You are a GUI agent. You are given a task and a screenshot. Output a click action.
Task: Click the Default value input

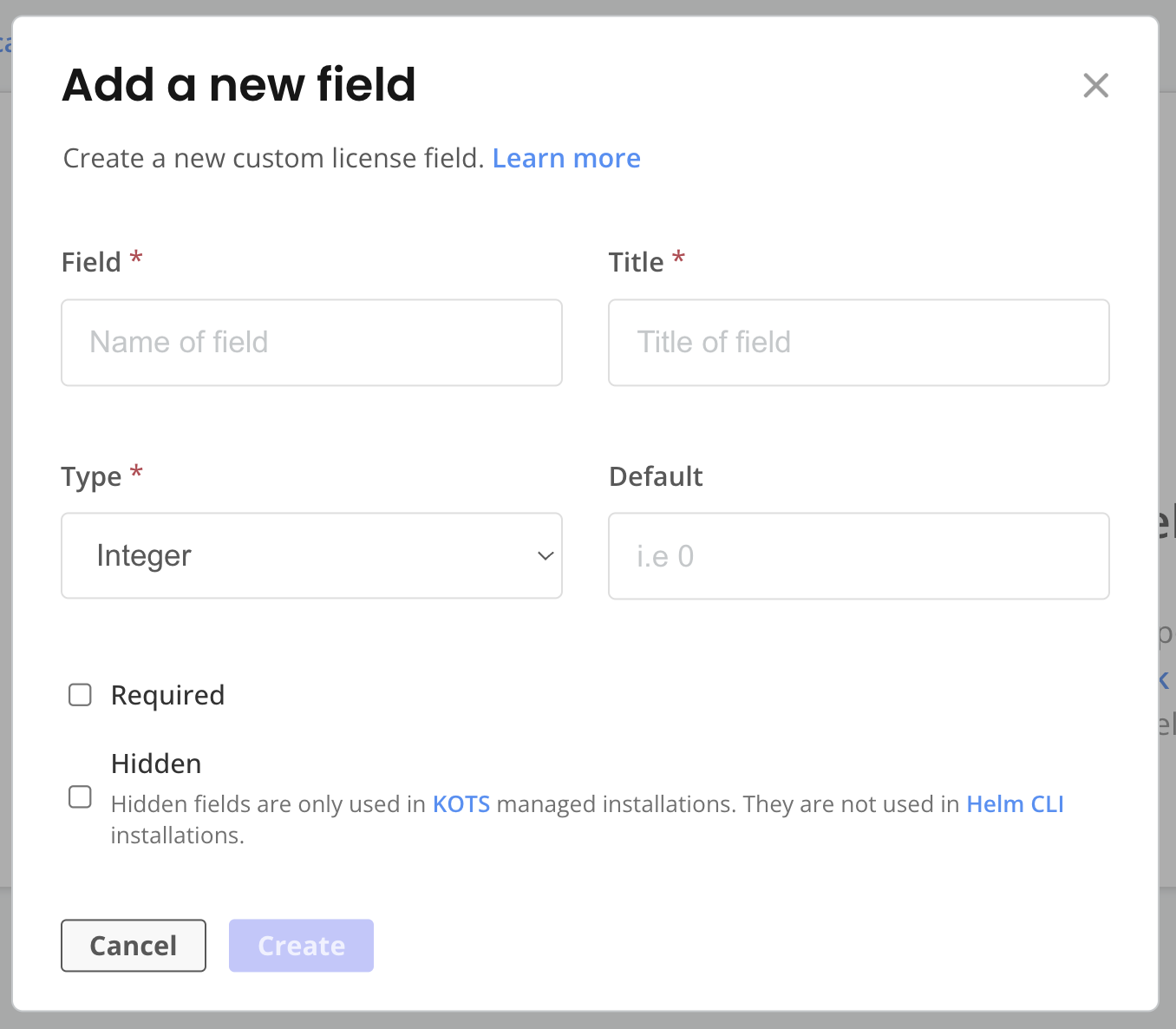(x=859, y=556)
